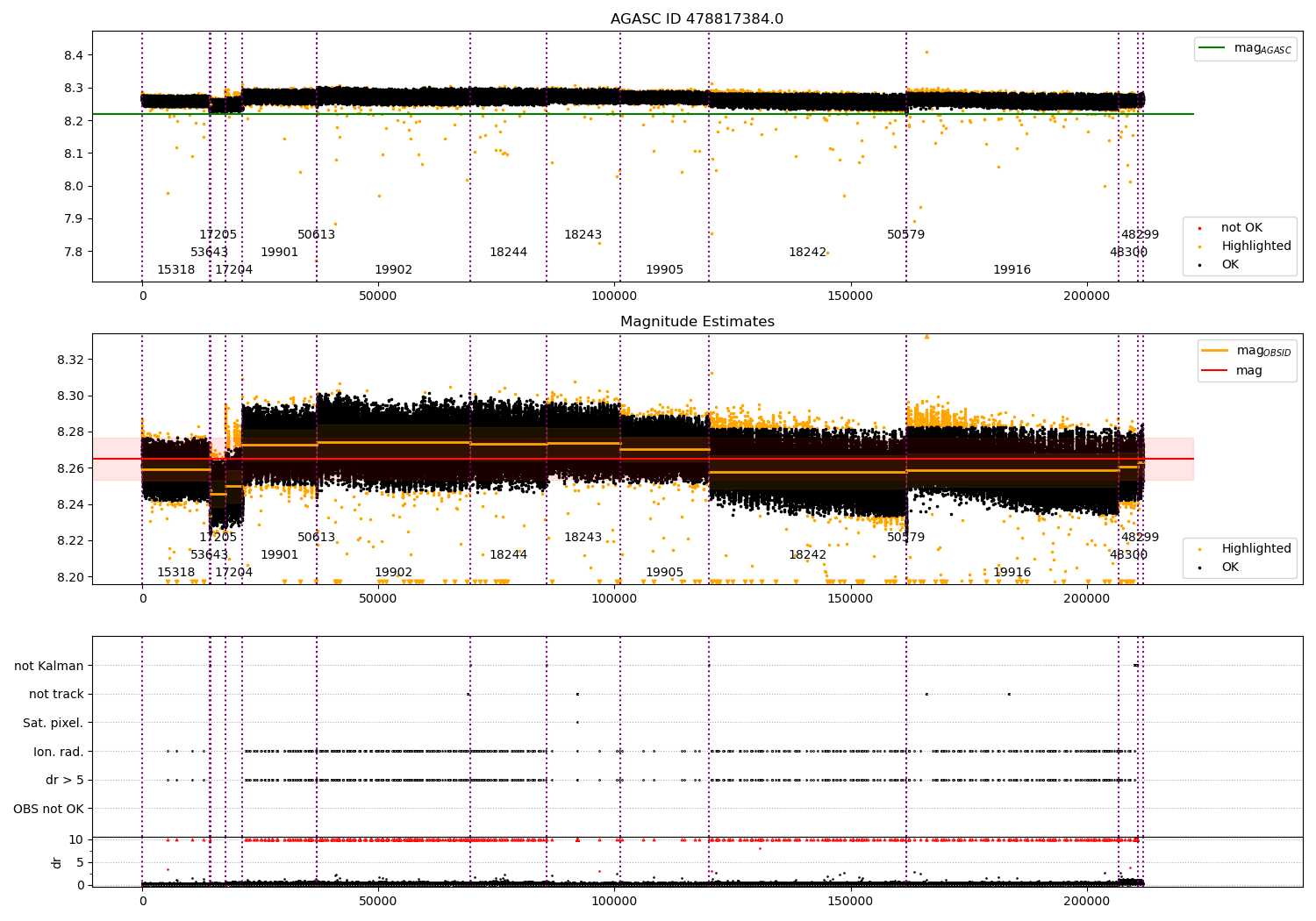Click the 150000 x-tick under the bottom panel
This screenshot has width=1316, height=921.
pos(850,901)
